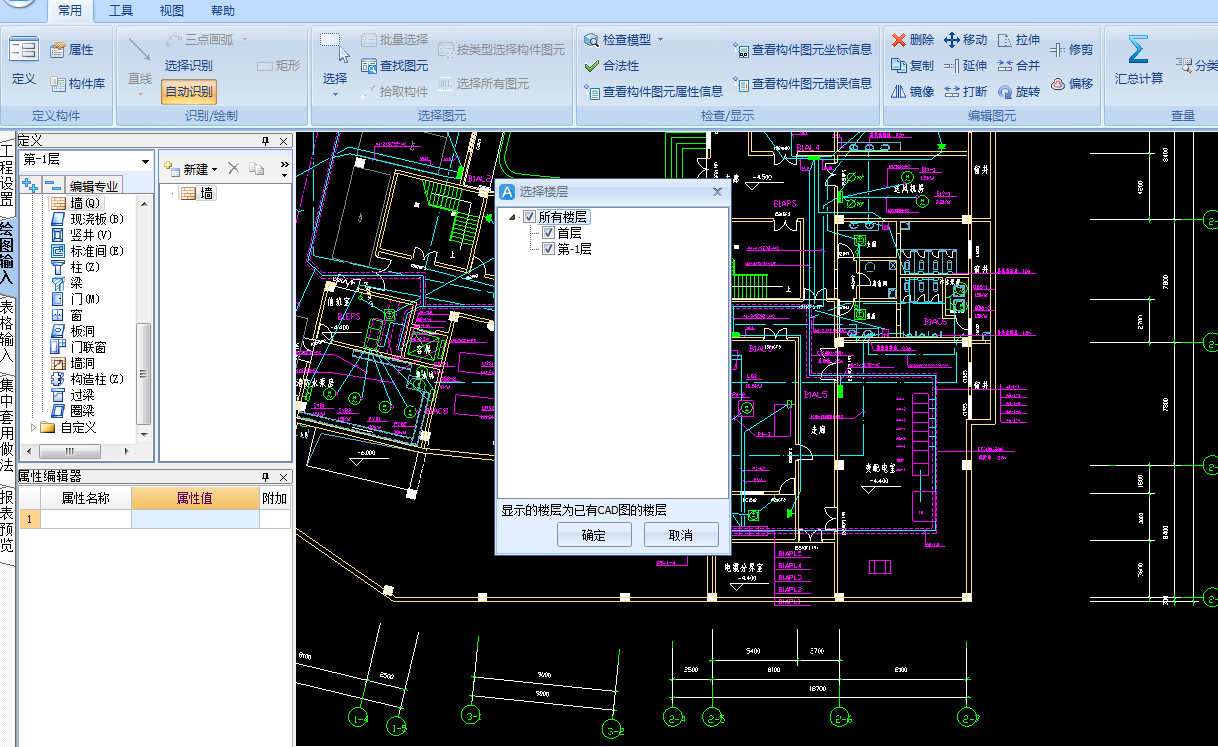Select the 移动 move tool
Screen dimensions: 1218x747
(966, 40)
